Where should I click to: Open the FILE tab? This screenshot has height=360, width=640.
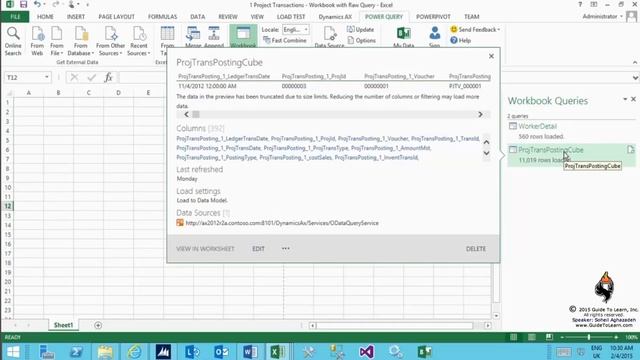(15, 17)
